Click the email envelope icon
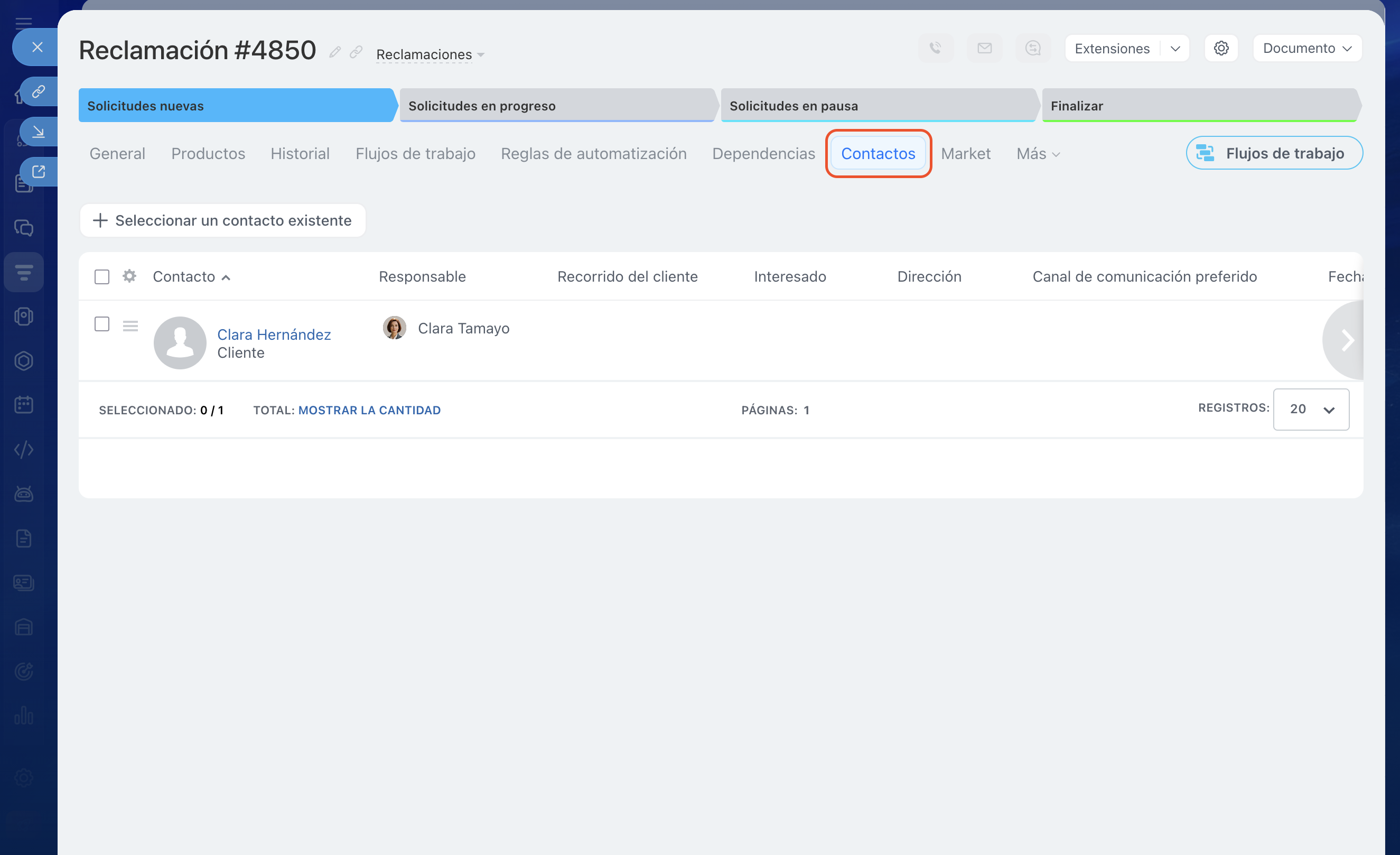This screenshot has width=1400, height=855. coord(985,48)
